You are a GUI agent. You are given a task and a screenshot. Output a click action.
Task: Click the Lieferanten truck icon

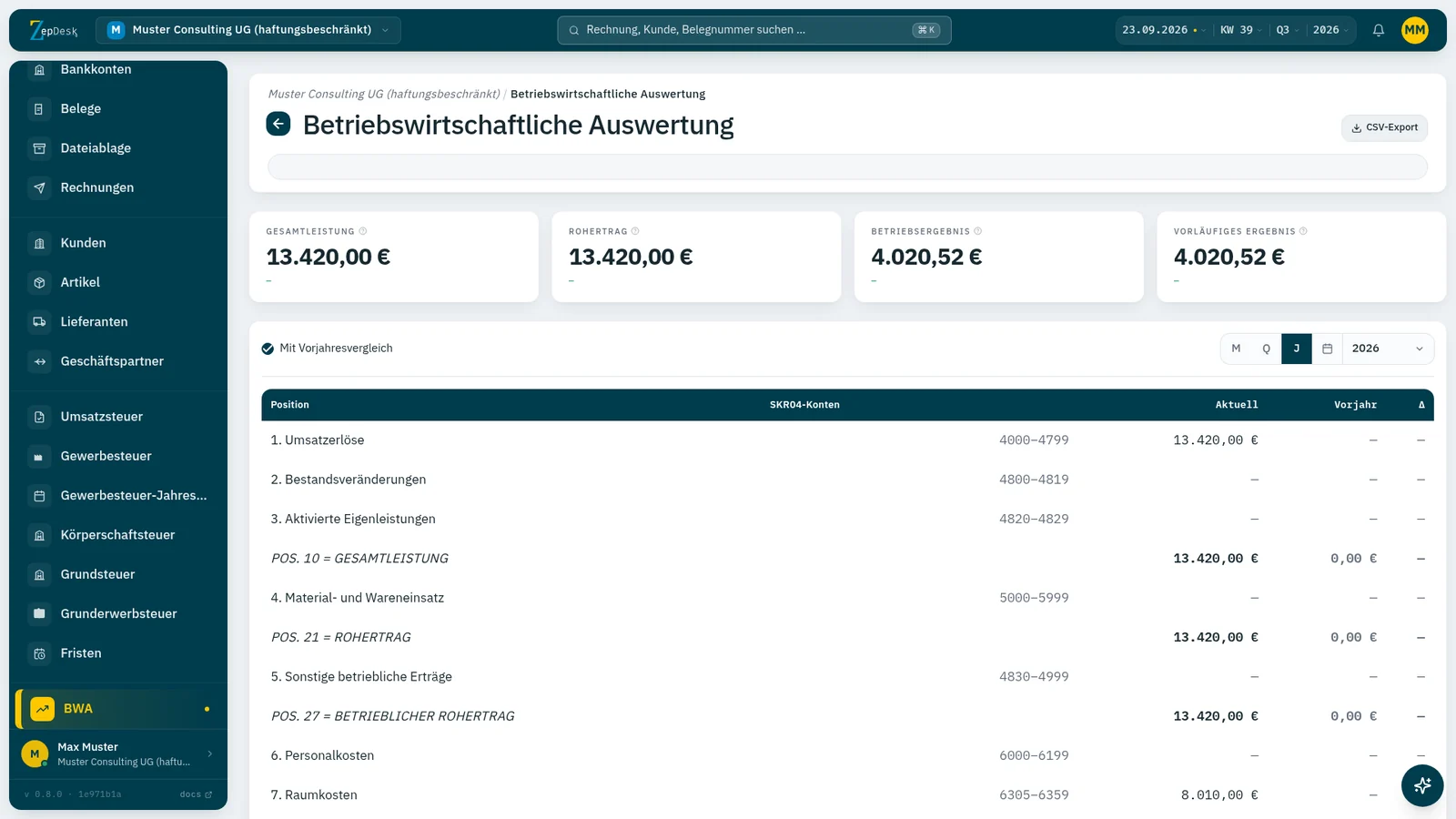click(39, 322)
